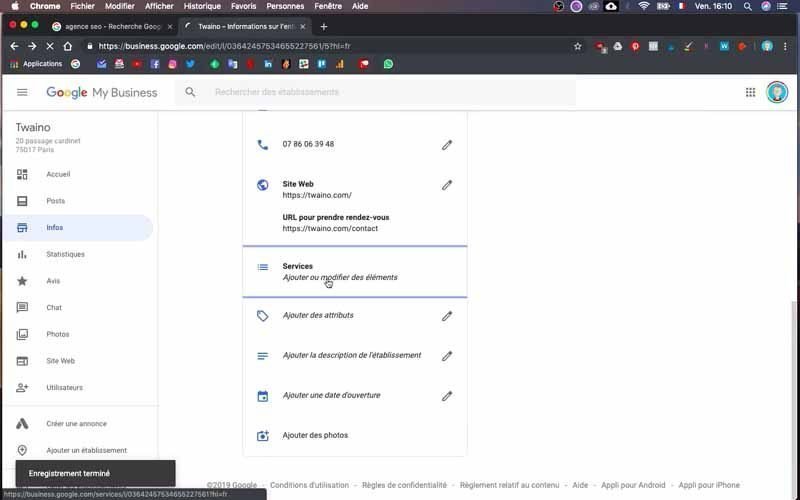800x500 pixels.
Task: Click the tag icon for attributes
Action: pyautogui.click(x=262, y=316)
